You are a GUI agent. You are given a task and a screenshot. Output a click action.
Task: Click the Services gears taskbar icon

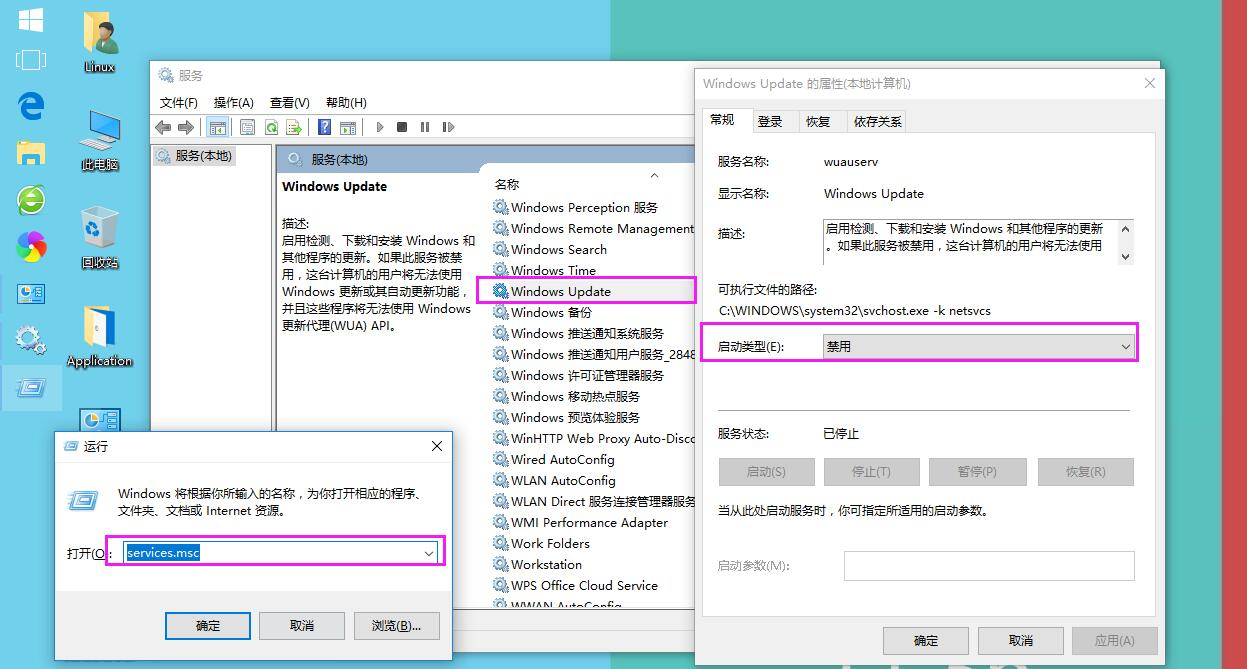pos(31,341)
